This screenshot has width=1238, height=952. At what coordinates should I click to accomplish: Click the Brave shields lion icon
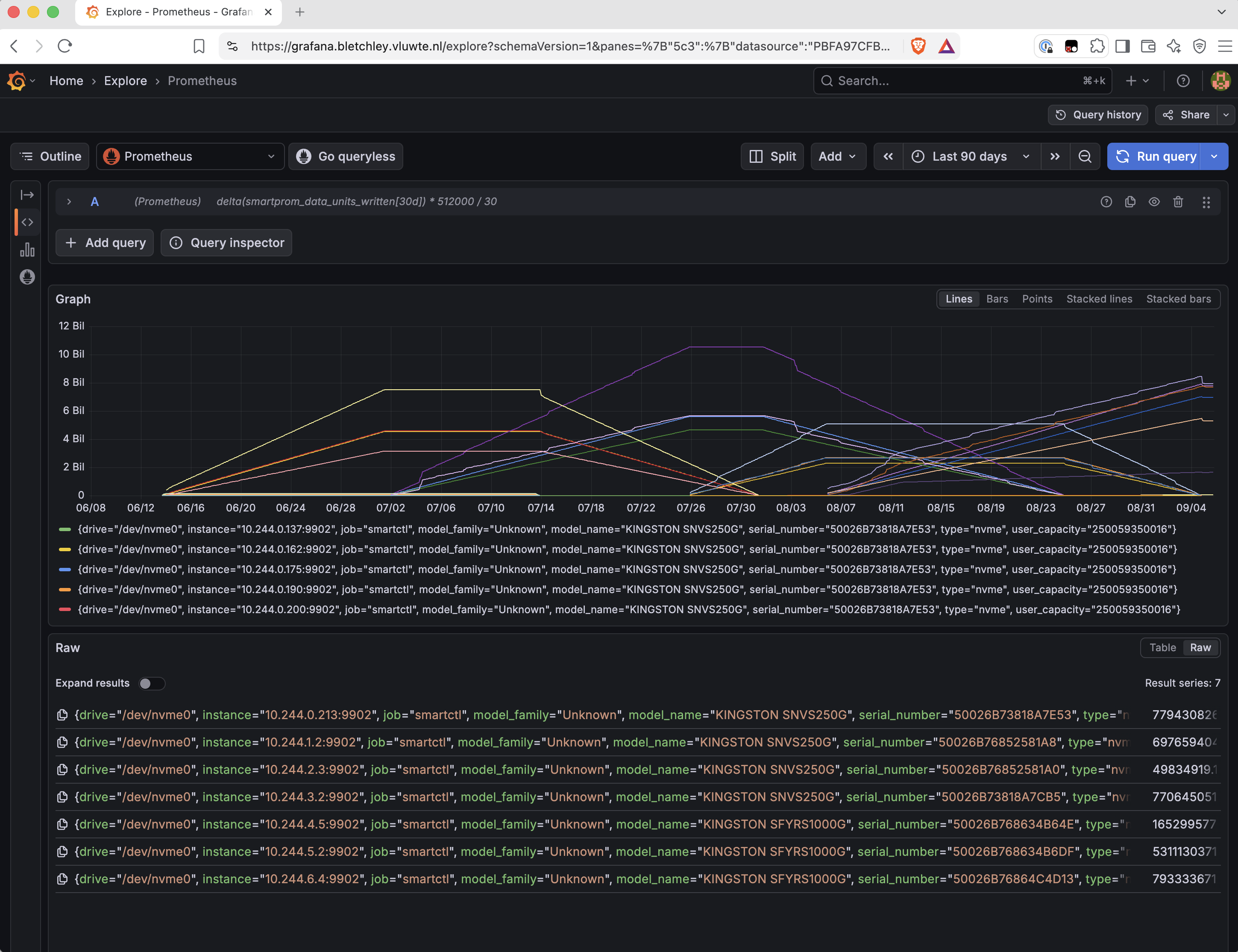918,46
